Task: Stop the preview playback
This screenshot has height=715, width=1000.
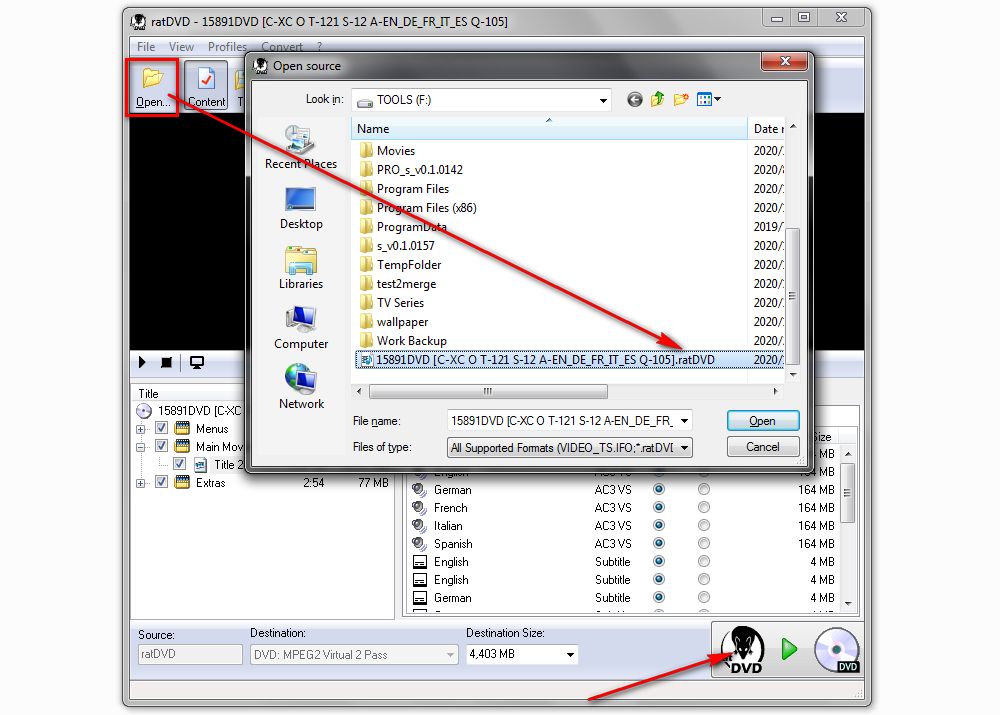Action: click(x=166, y=362)
